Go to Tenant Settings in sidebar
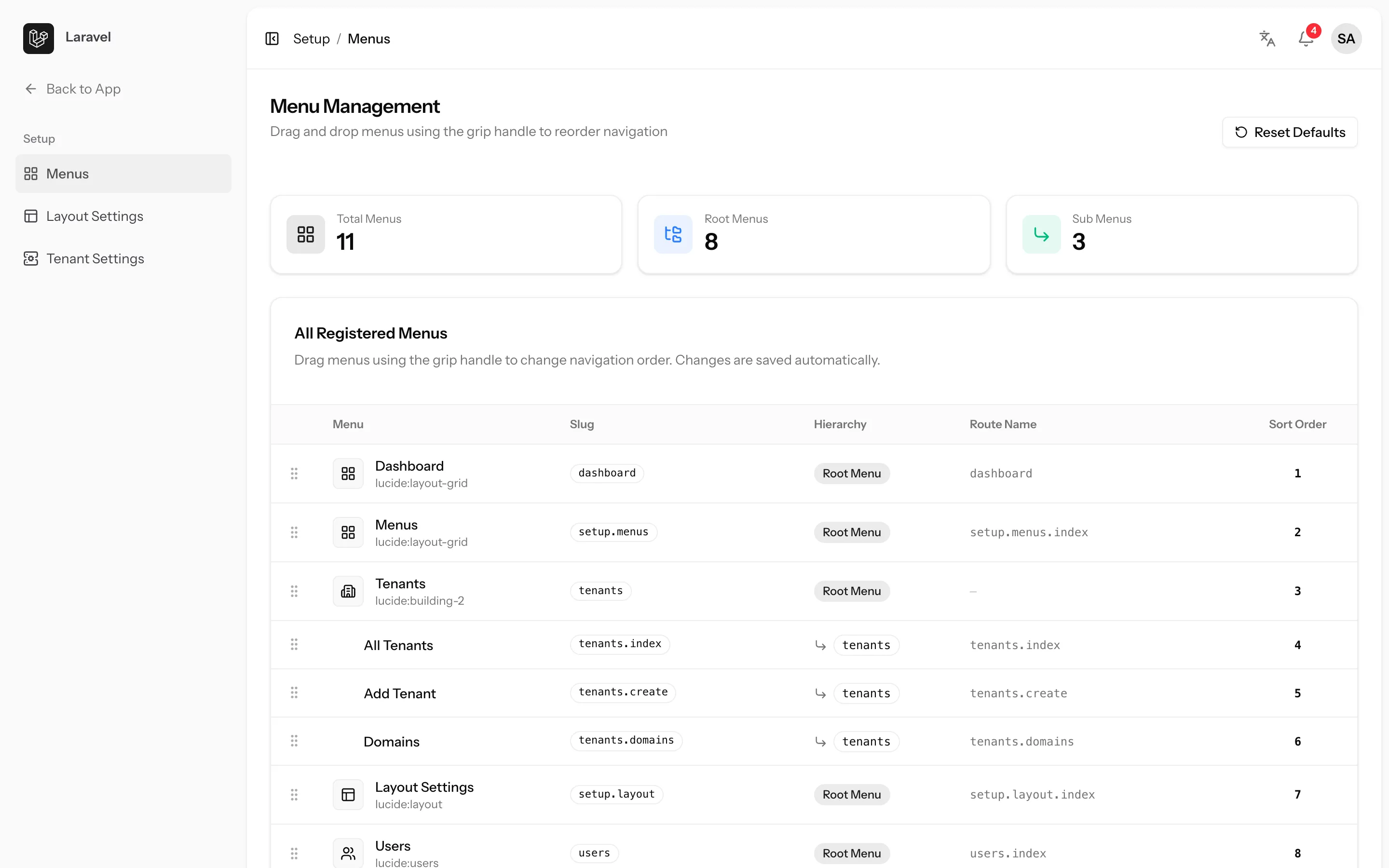This screenshot has height=868, width=1389. 123,258
